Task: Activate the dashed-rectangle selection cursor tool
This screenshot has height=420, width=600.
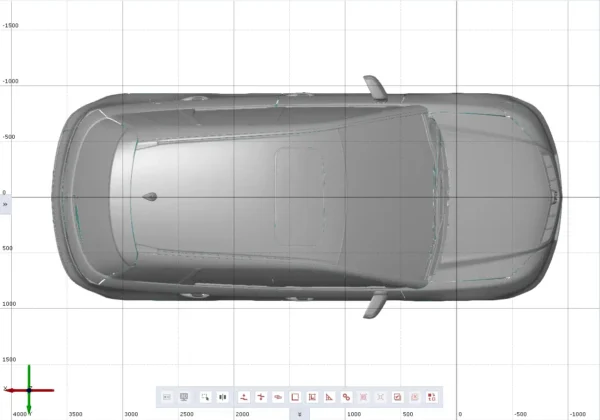Action: coord(205,397)
